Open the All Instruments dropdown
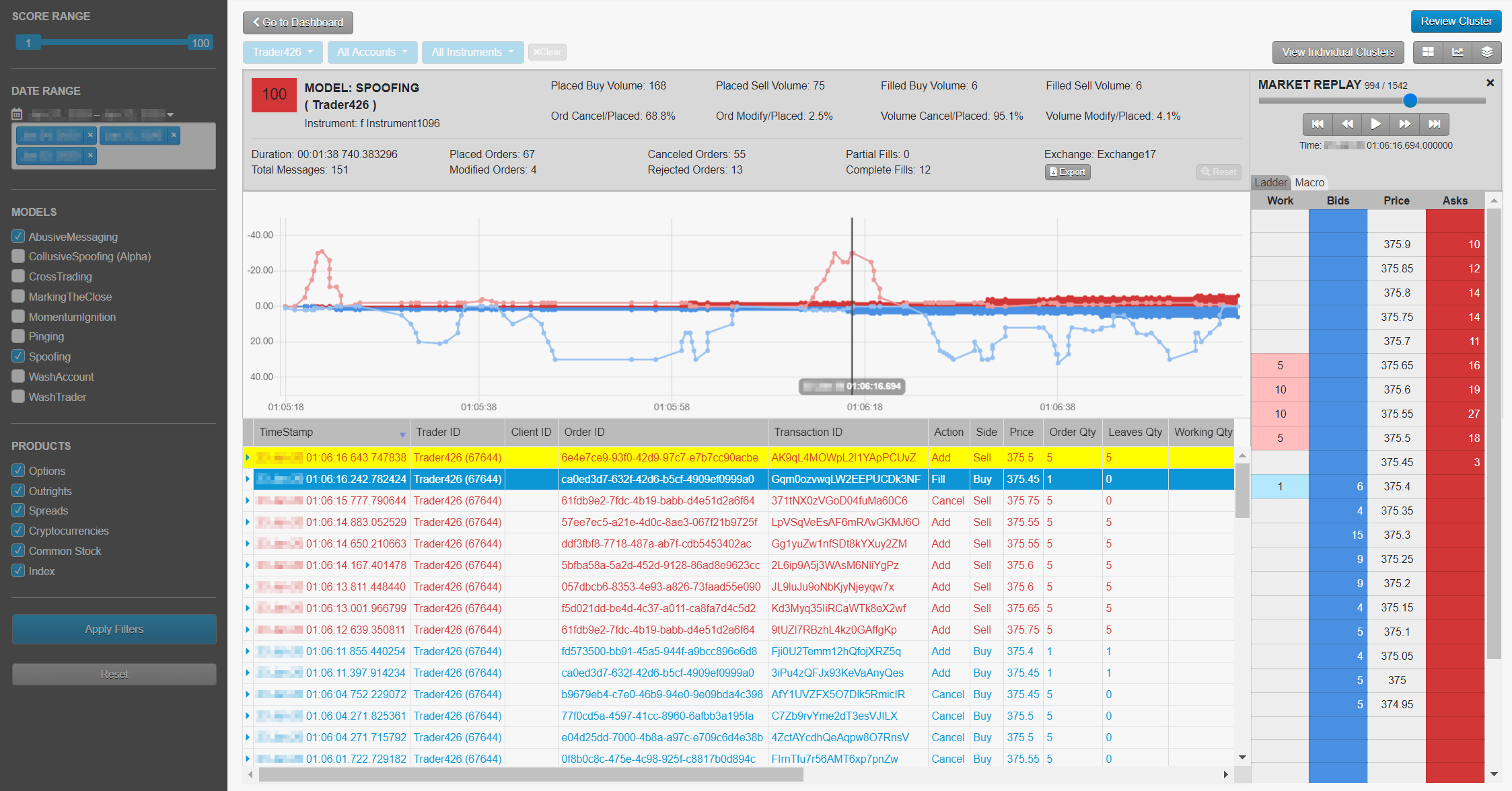Screen dimensions: 1512x791 tap(472, 52)
